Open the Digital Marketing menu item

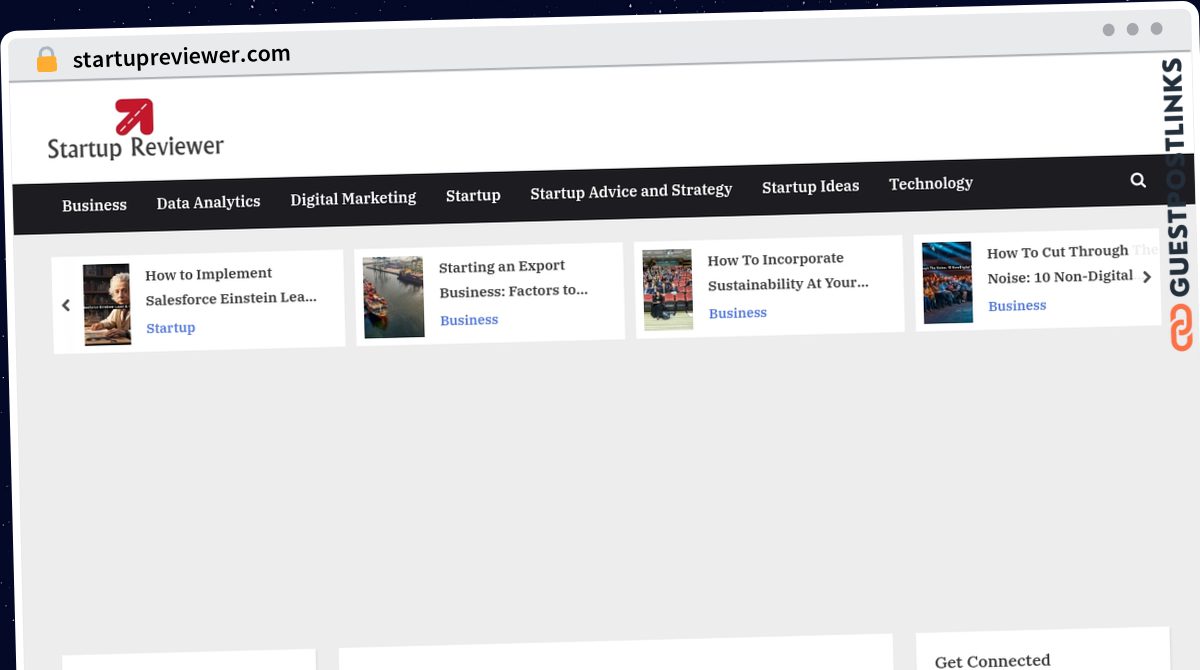[x=353, y=198]
